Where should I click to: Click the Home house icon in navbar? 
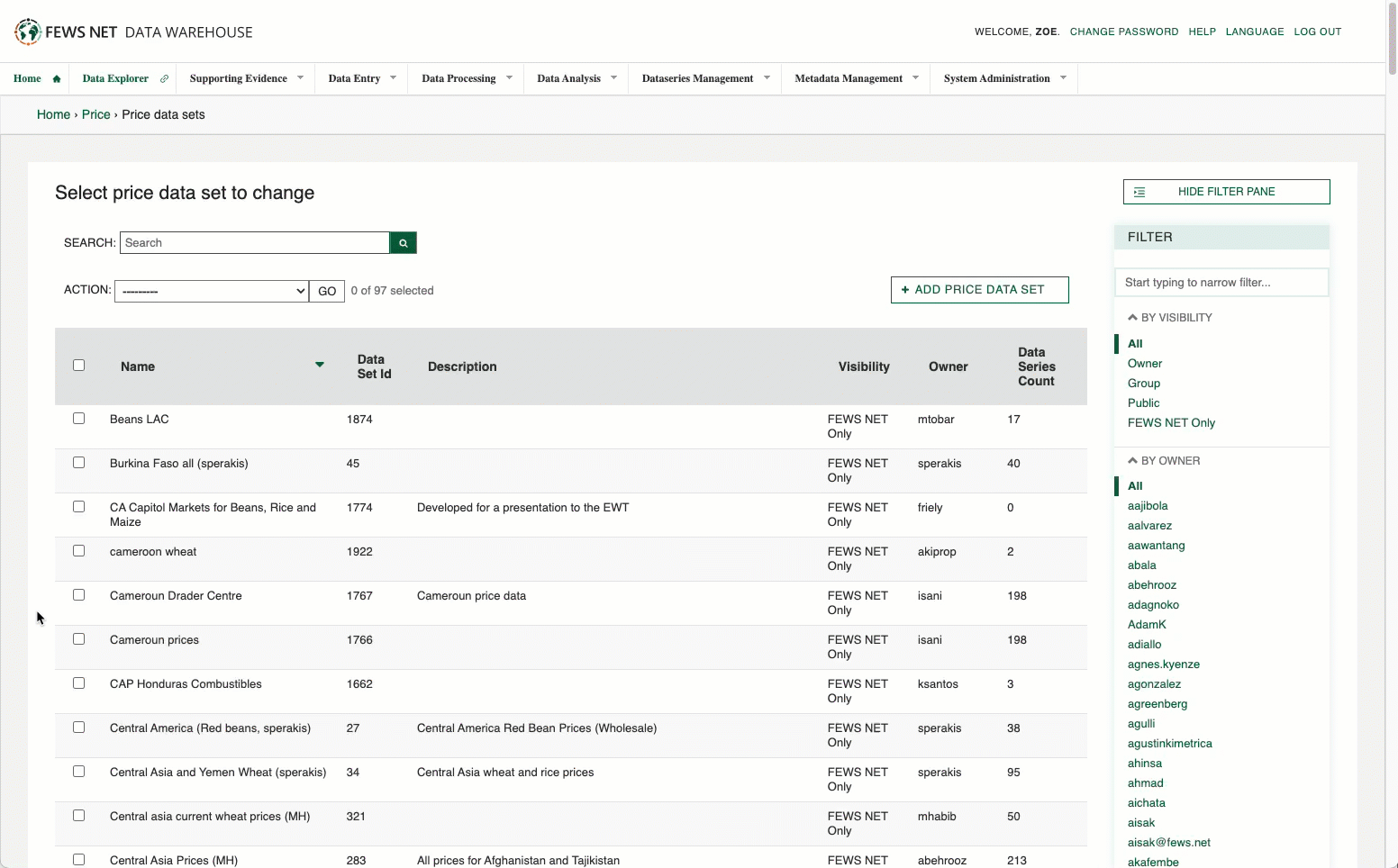coord(57,79)
